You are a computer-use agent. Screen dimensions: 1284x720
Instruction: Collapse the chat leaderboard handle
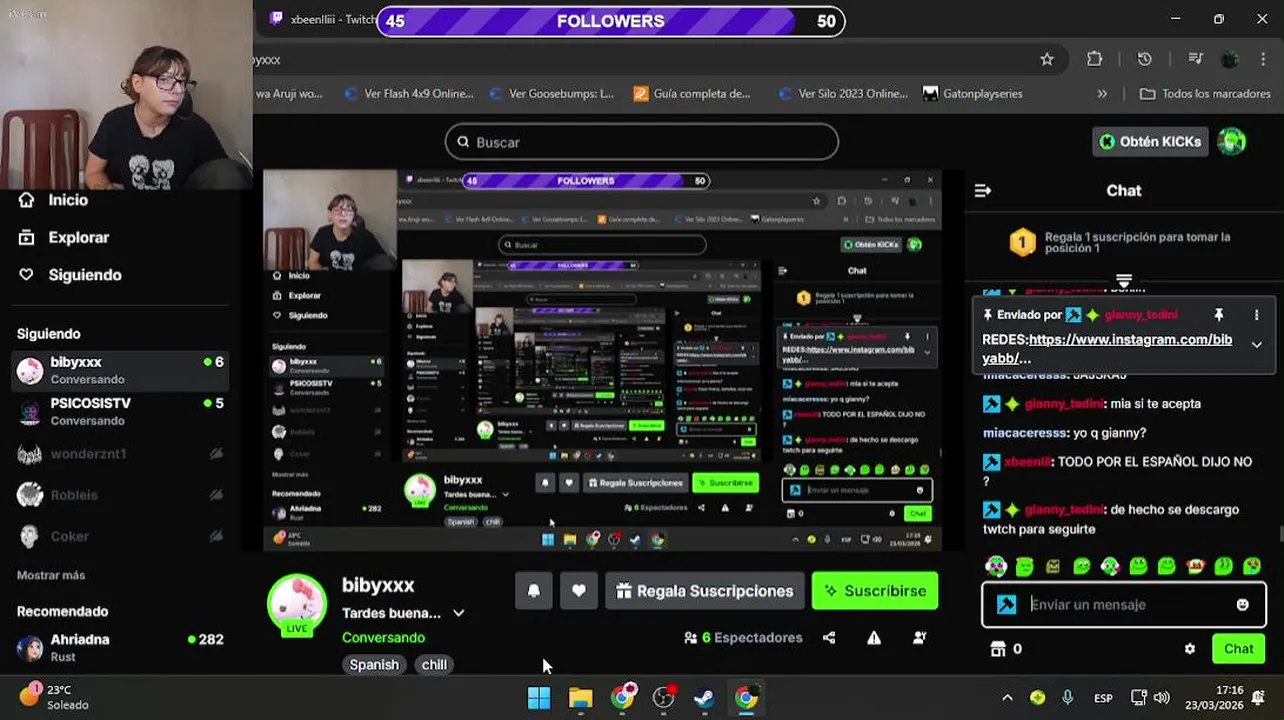tap(1124, 280)
